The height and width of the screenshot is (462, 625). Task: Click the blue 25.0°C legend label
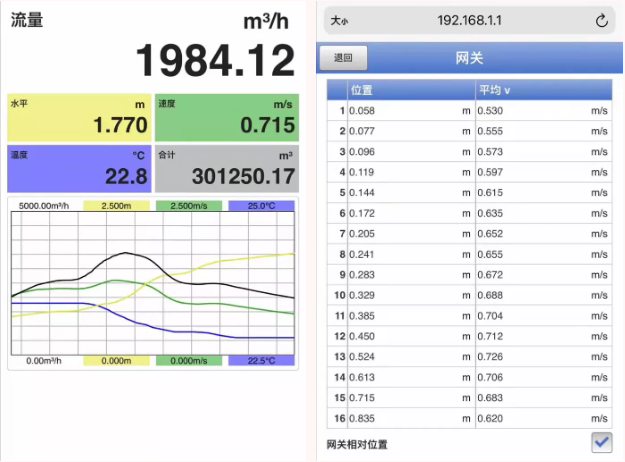point(260,206)
